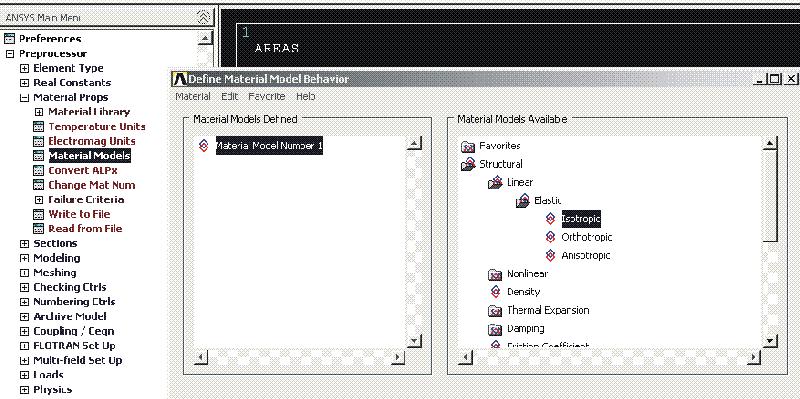Click scroll-down arrow in Material Models Available
Image resolution: width=800 pixels, height=399 pixels.
click(x=769, y=341)
